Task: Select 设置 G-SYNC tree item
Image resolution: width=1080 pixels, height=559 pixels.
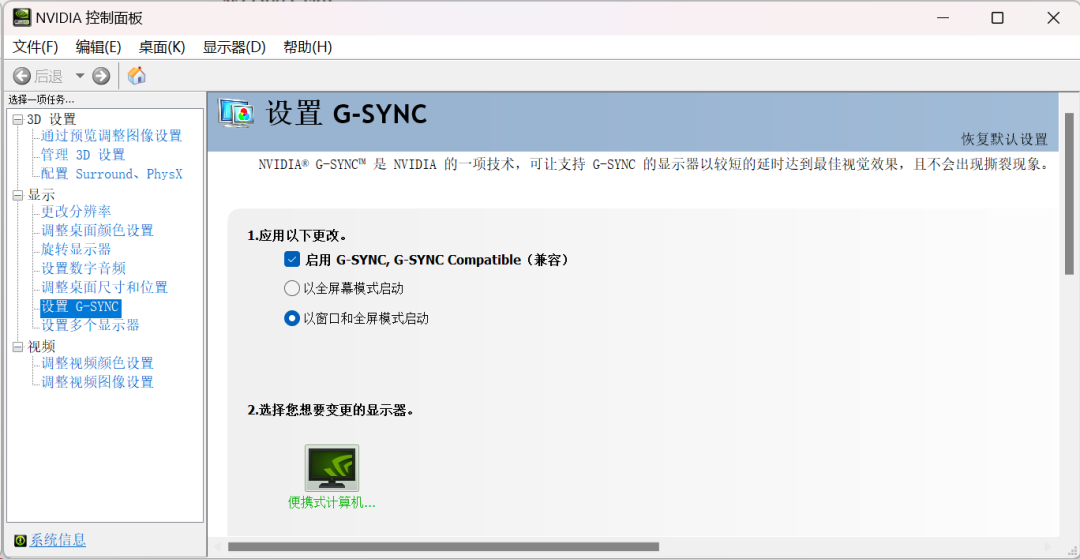Action: tap(81, 306)
